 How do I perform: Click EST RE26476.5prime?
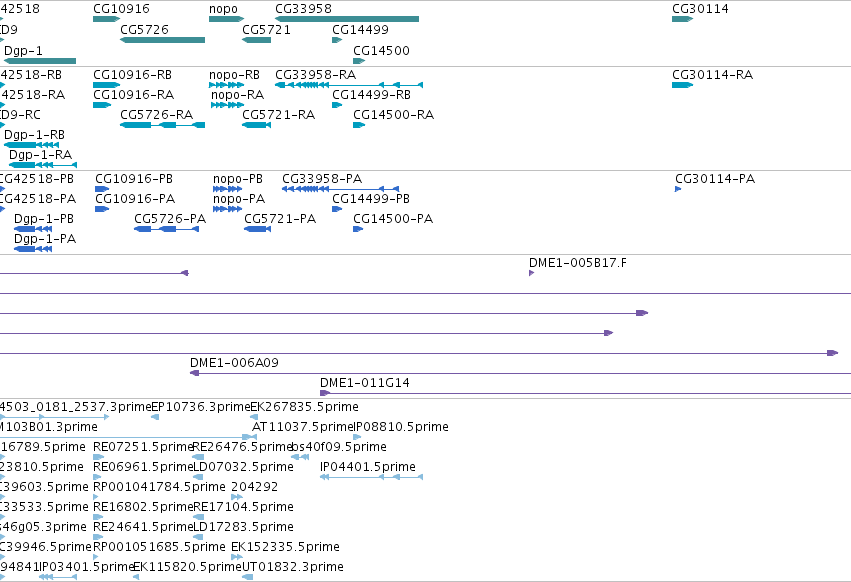pos(198,457)
